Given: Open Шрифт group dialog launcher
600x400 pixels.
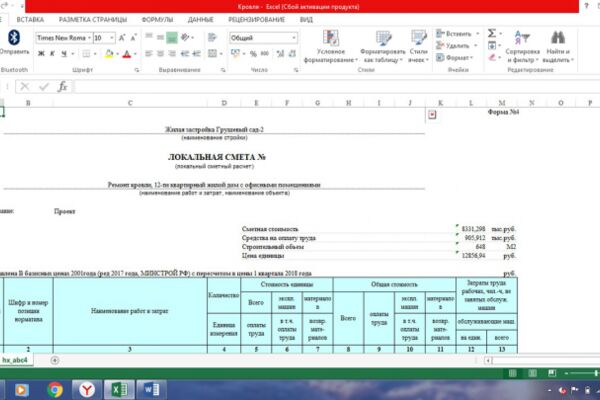Looking at the screenshot, I should [x=137, y=70].
